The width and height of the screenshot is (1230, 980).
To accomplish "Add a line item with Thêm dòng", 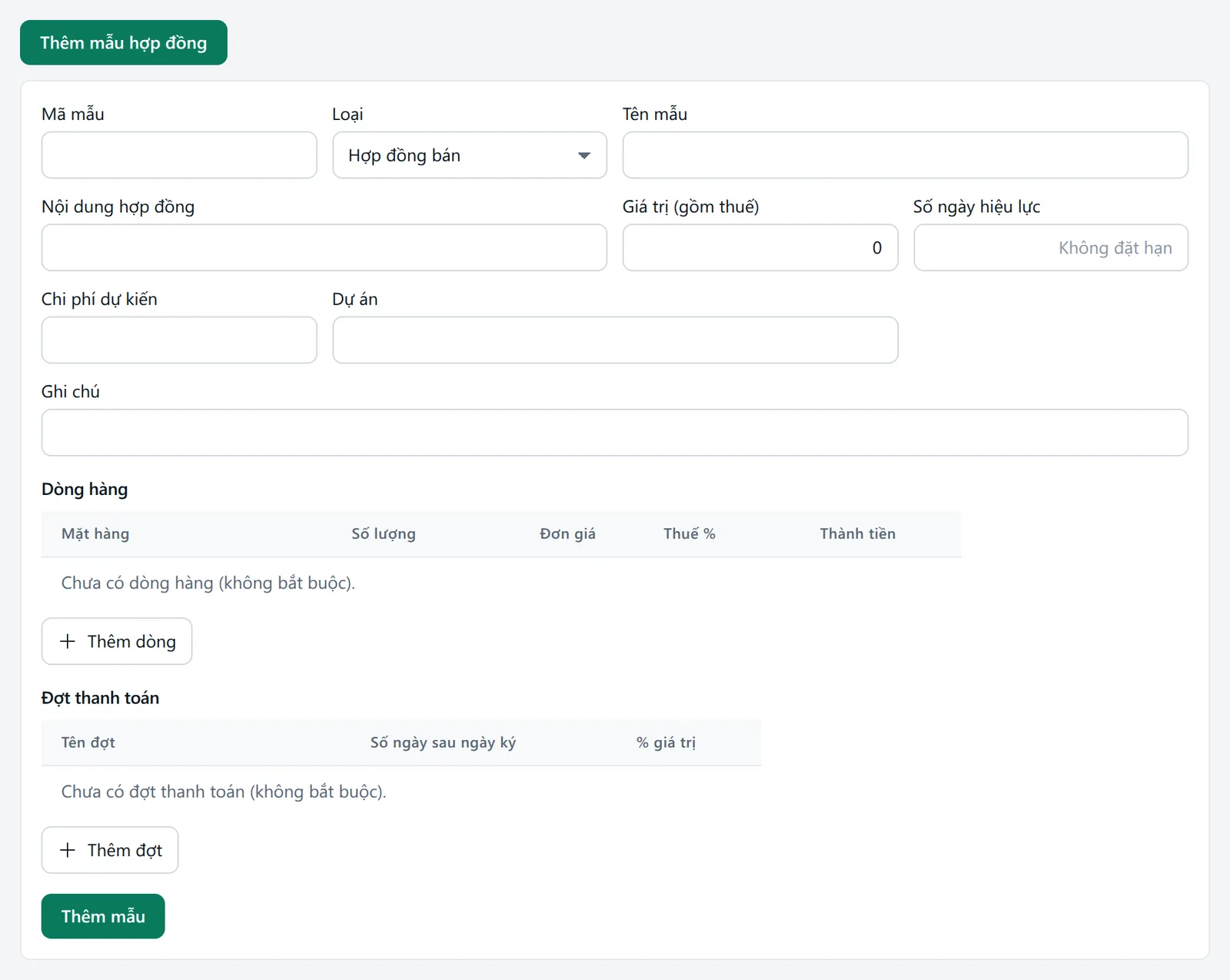I will 117,641.
